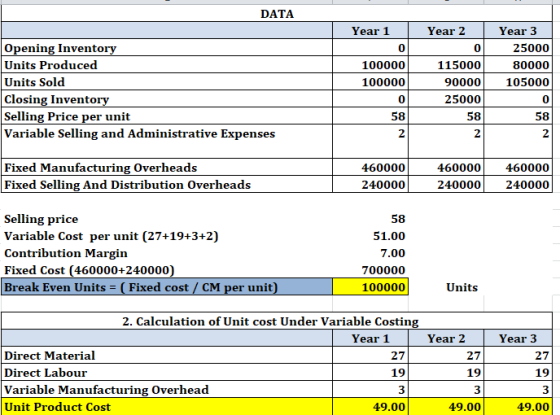Screen dimensions: 560x415
Task: Select Year 3 header in Variable Costing table
Action: click(x=518, y=338)
